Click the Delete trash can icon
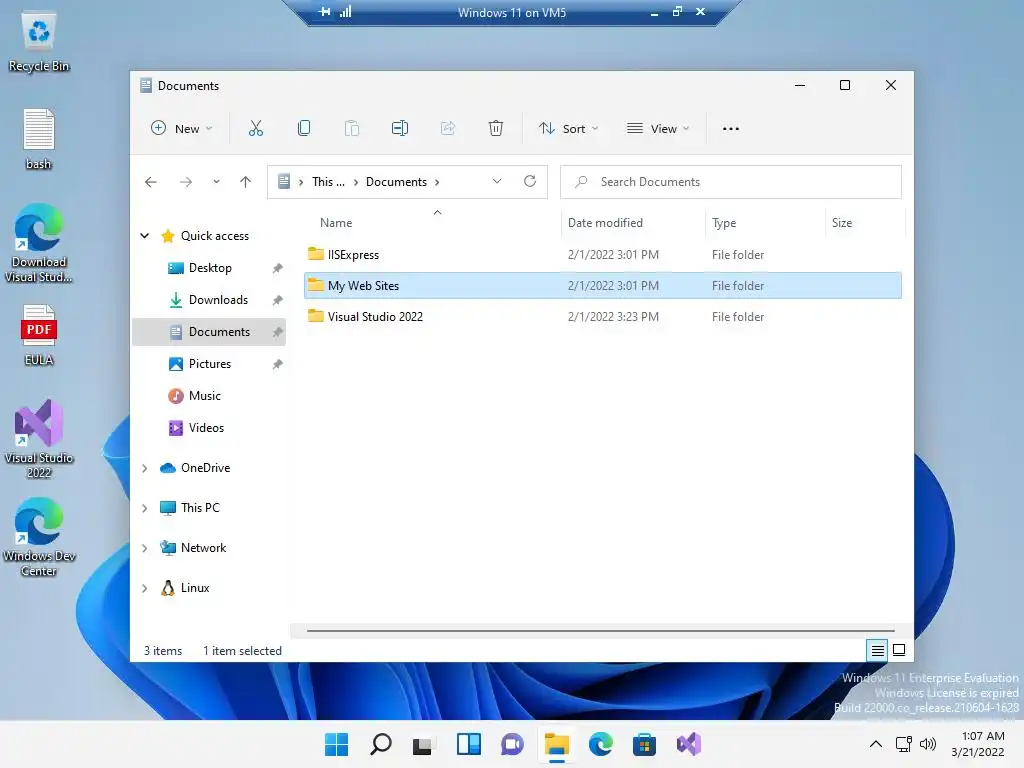 (496, 129)
